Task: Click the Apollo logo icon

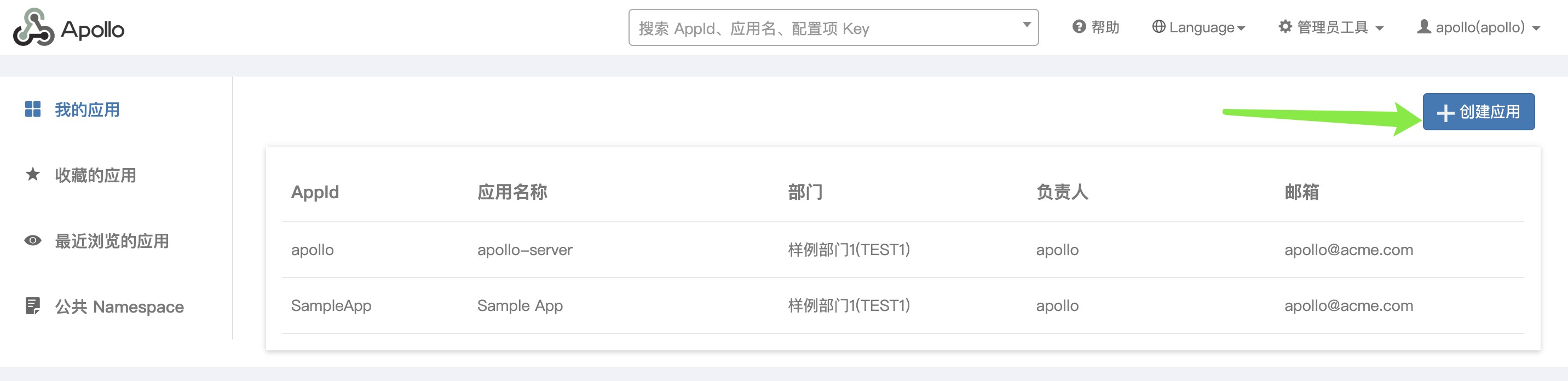Action: coord(34,27)
